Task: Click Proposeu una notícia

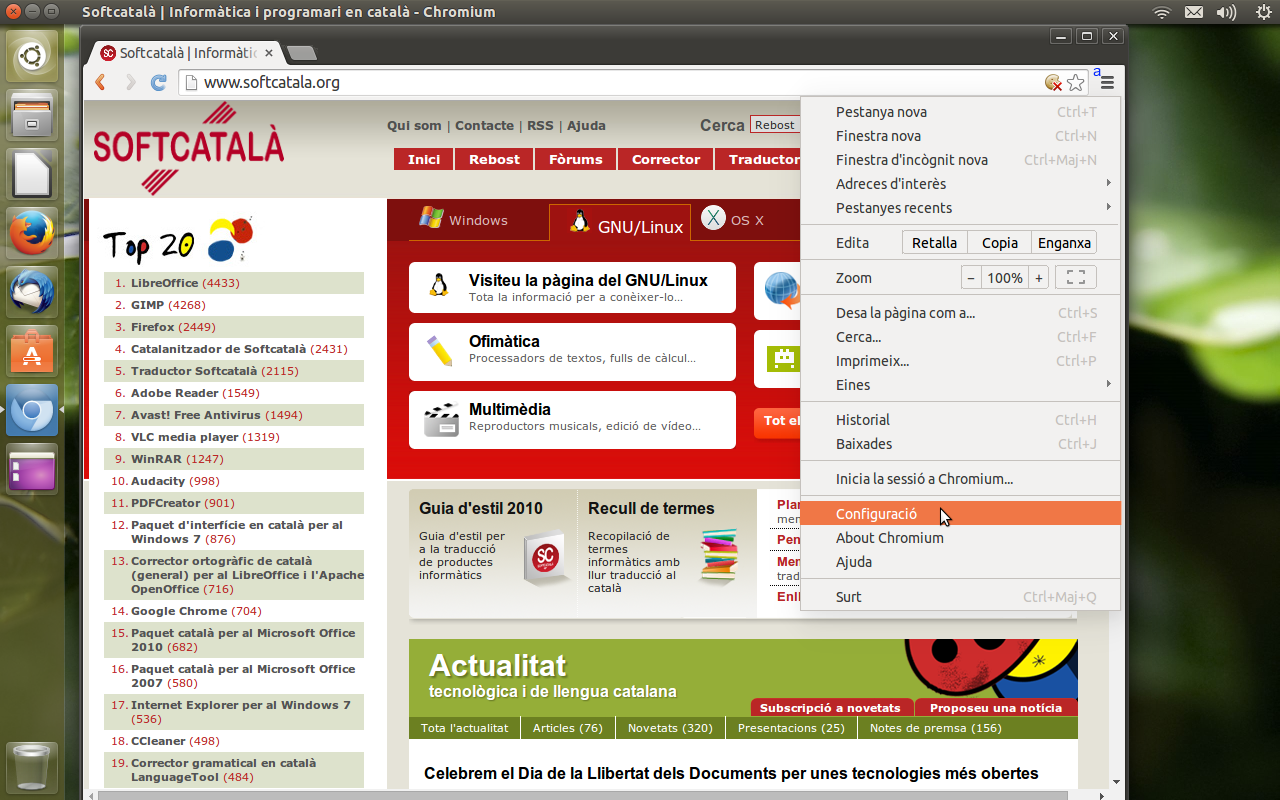Action: pyautogui.click(x=996, y=707)
